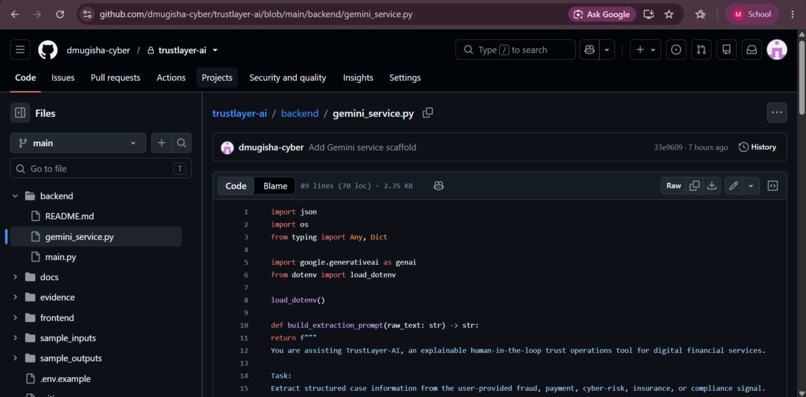This screenshot has width=806, height=397.
Task: Open the pull requests icon in header
Action: point(701,50)
